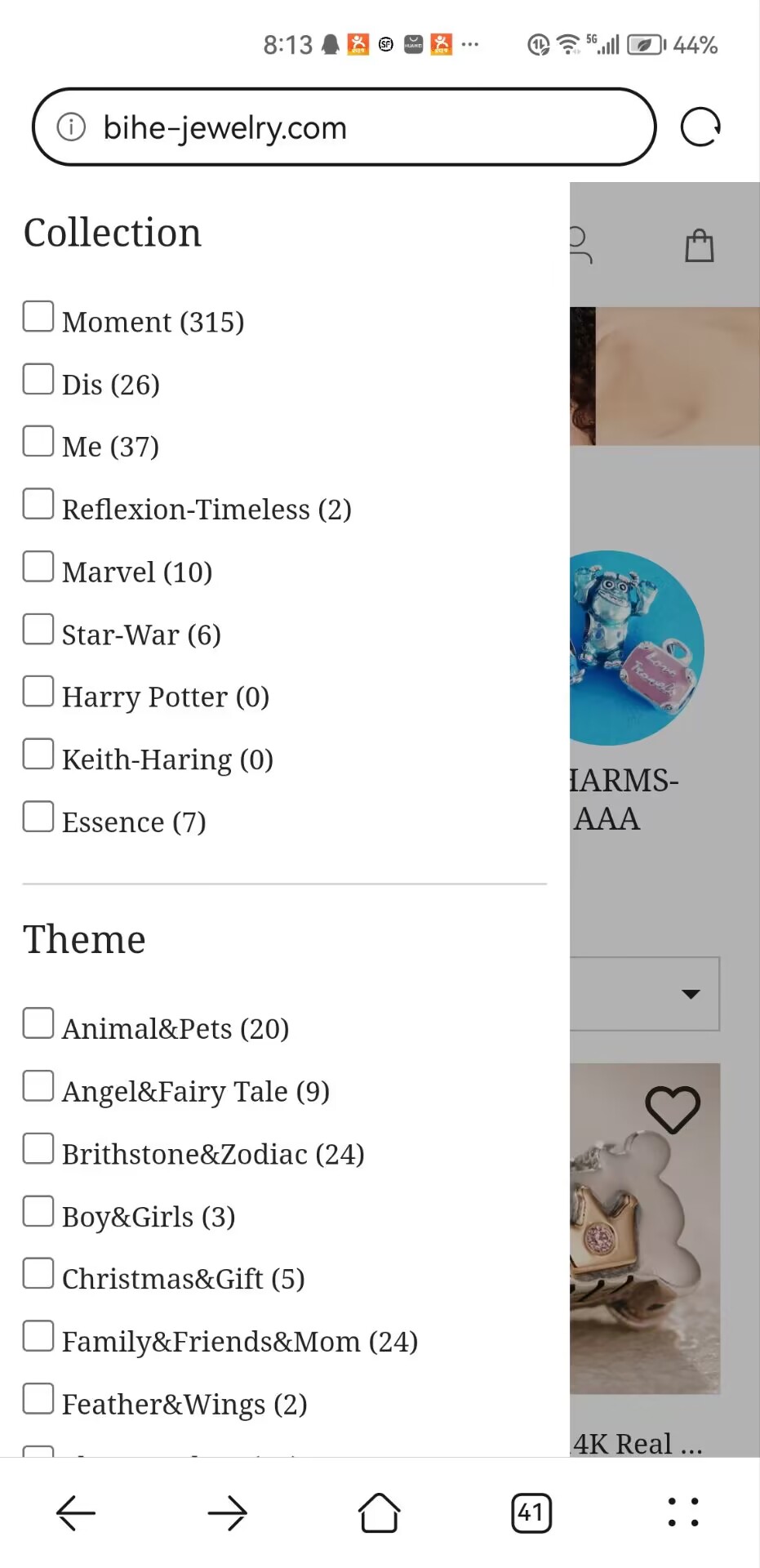The height and width of the screenshot is (1568, 760).
Task: Open the user account icon
Action: [581, 245]
